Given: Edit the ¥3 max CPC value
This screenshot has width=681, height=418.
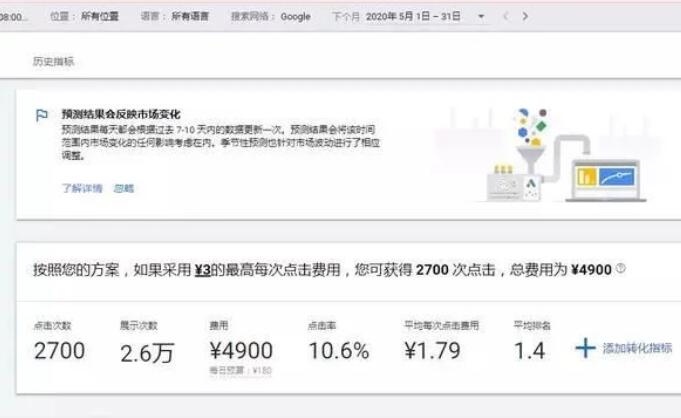Looking at the screenshot, I should (202, 270).
